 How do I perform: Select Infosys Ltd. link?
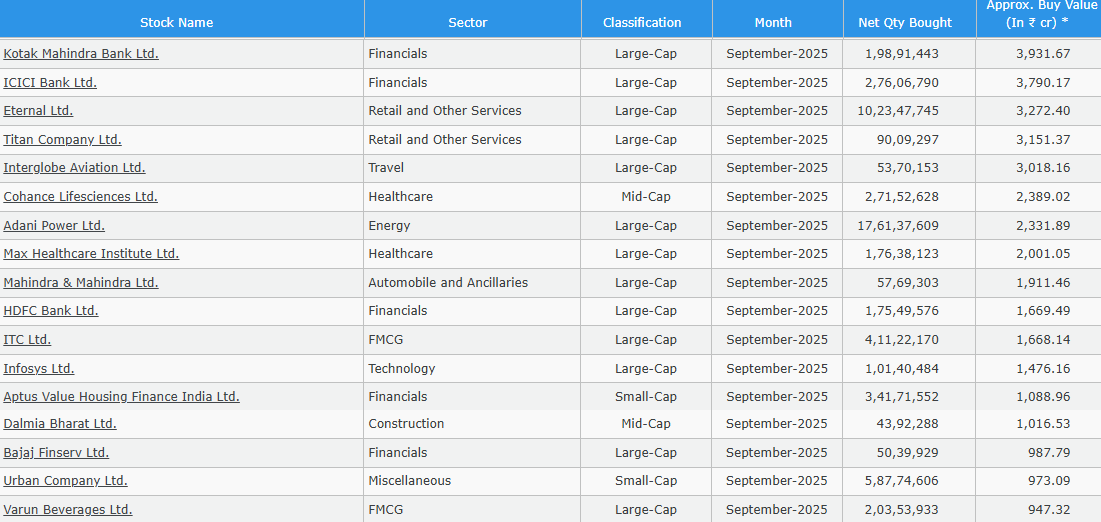coord(39,369)
